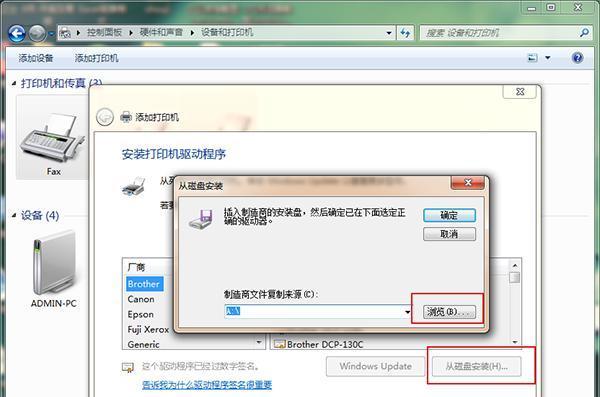
Task: Change view with the view icon button
Action: [x=533, y=58]
